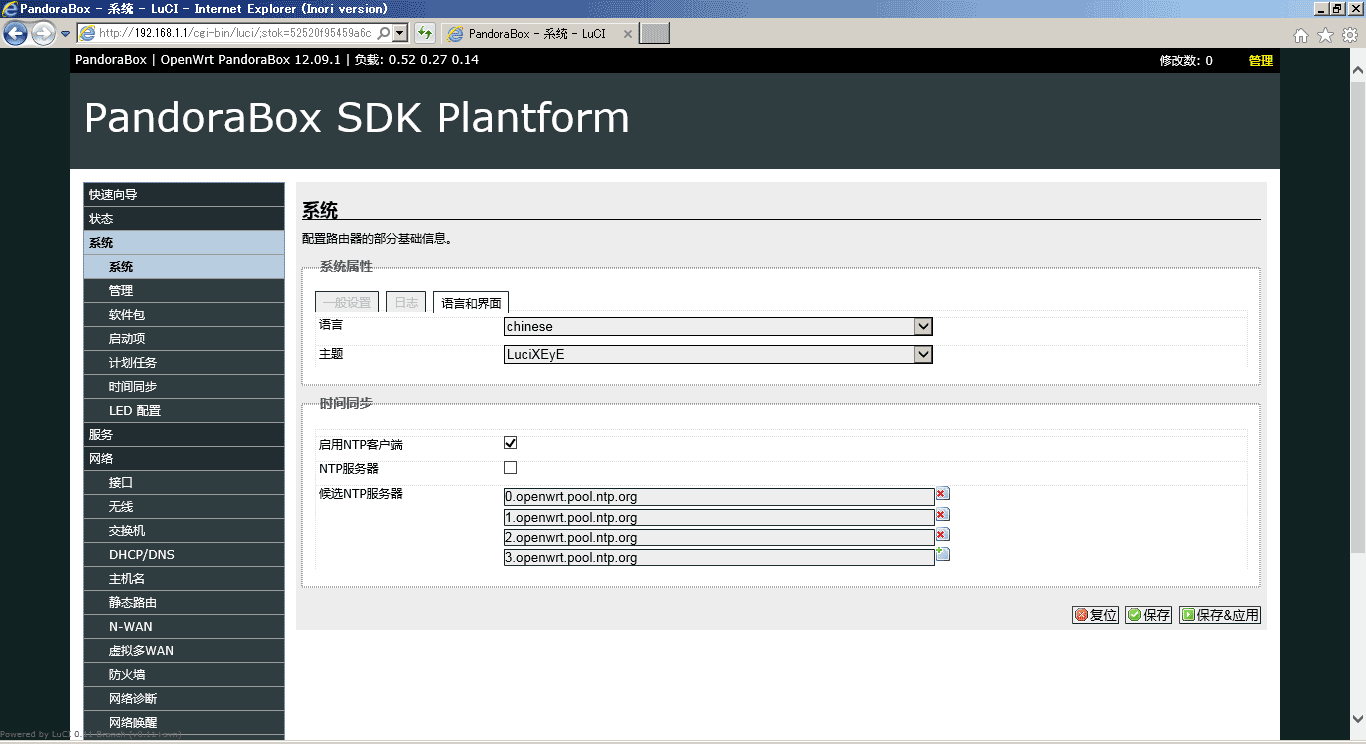Open the 网络 sidebar section

point(184,458)
